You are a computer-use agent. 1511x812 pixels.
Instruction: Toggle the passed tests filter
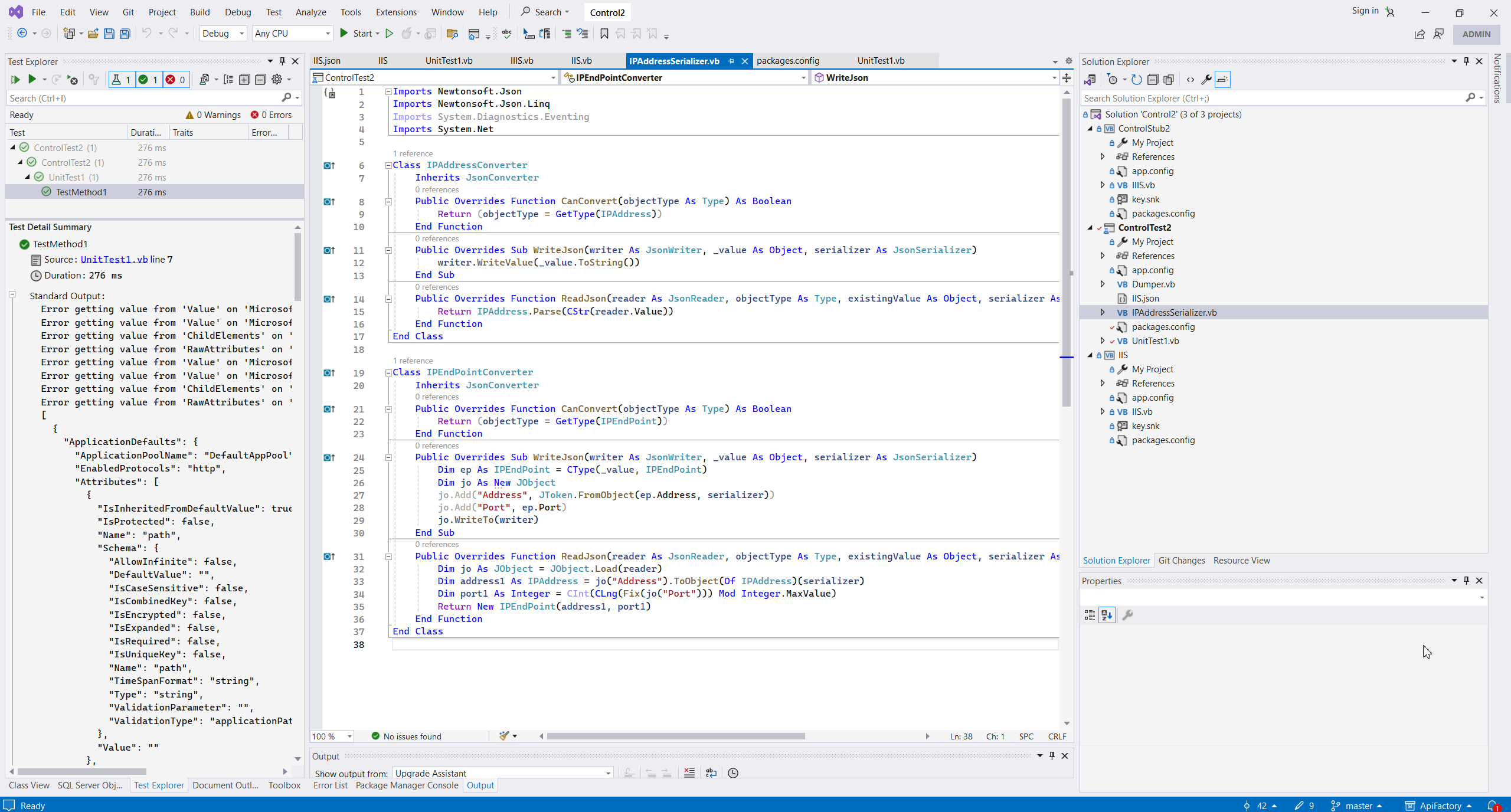coord(148,79)
